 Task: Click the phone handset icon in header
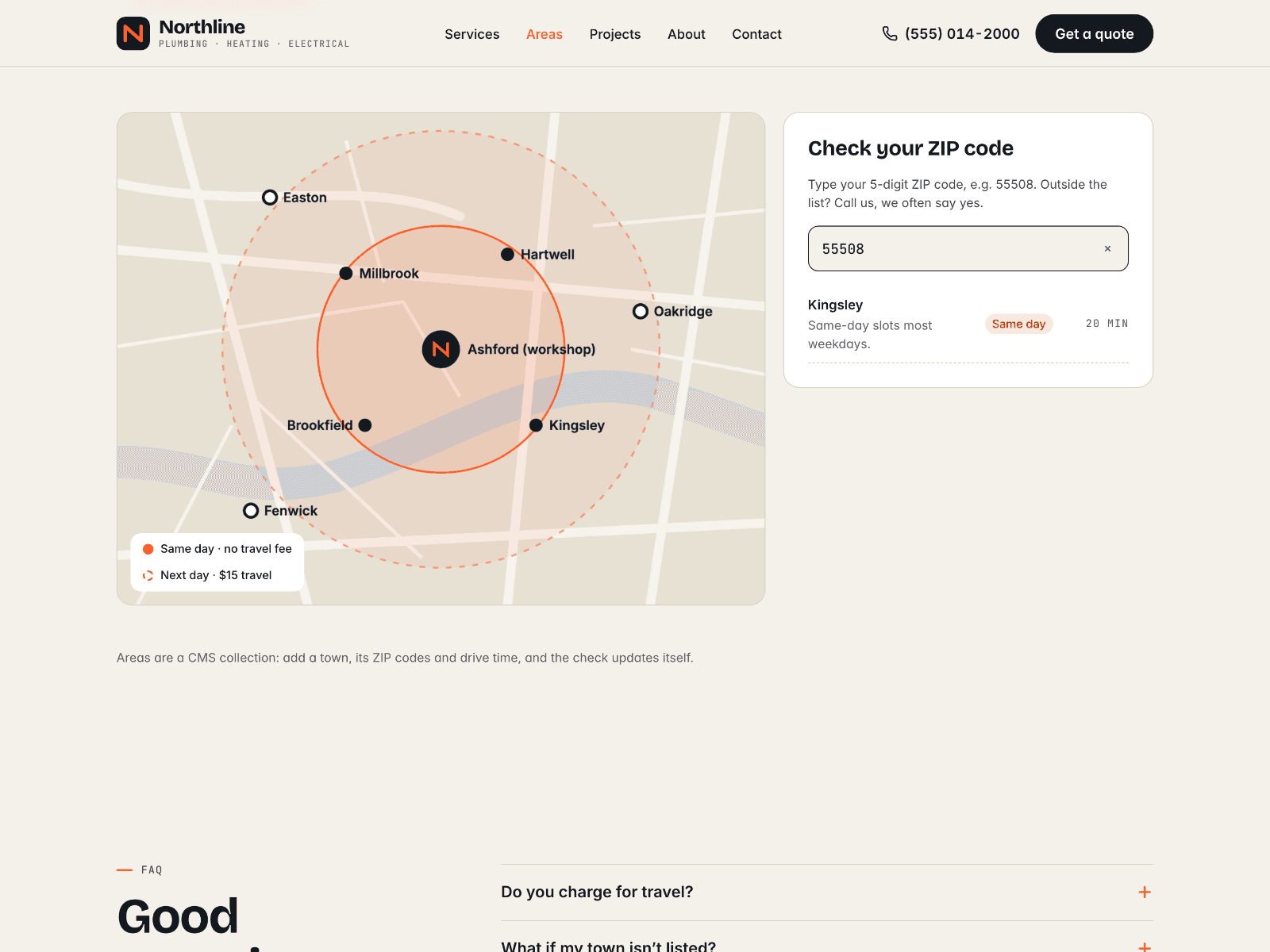[890, 33]
